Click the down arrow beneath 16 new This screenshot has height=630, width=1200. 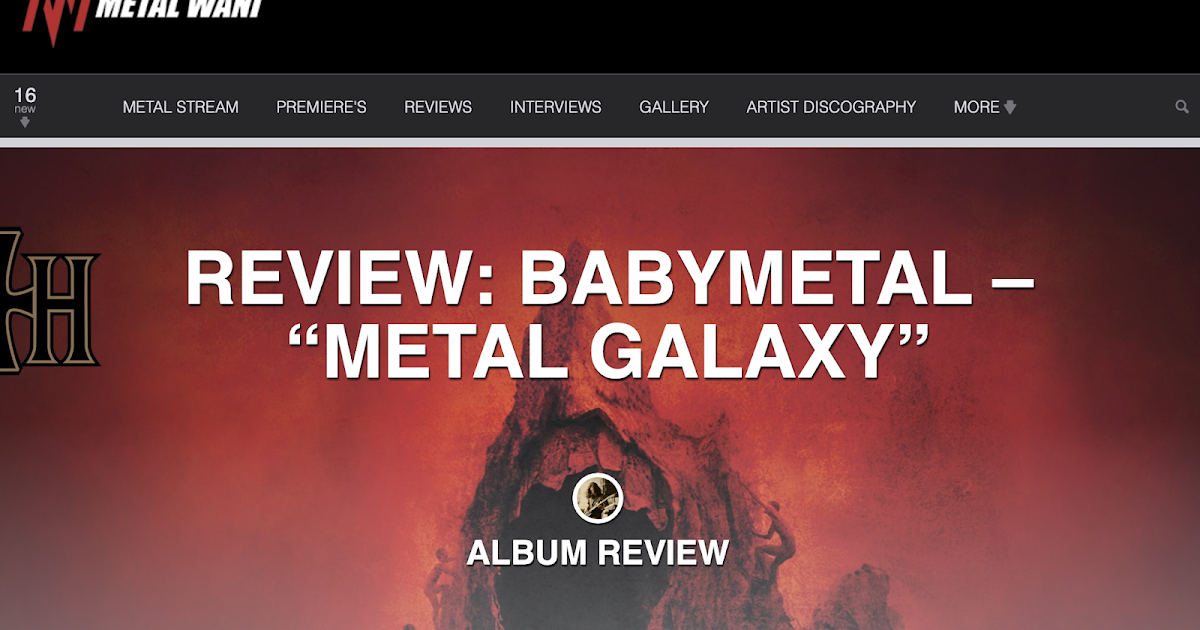pos(25,123)
